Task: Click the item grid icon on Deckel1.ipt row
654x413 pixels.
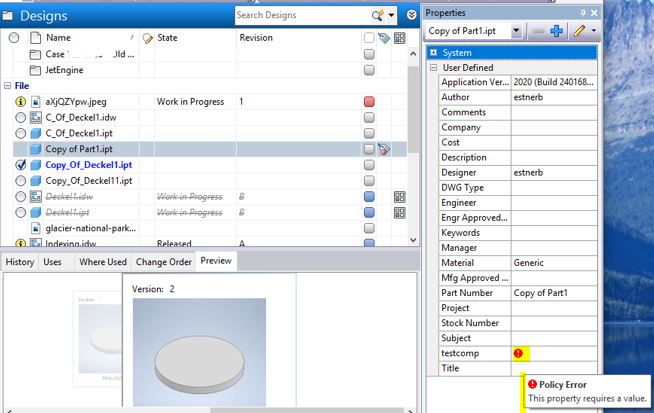Action: point(400,213)
